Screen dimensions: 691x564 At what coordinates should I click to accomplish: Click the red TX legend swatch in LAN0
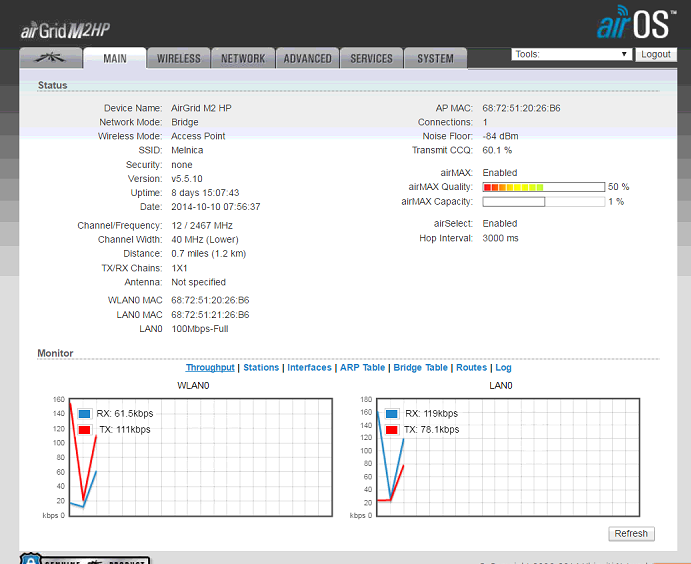click(x=391, y=430)
